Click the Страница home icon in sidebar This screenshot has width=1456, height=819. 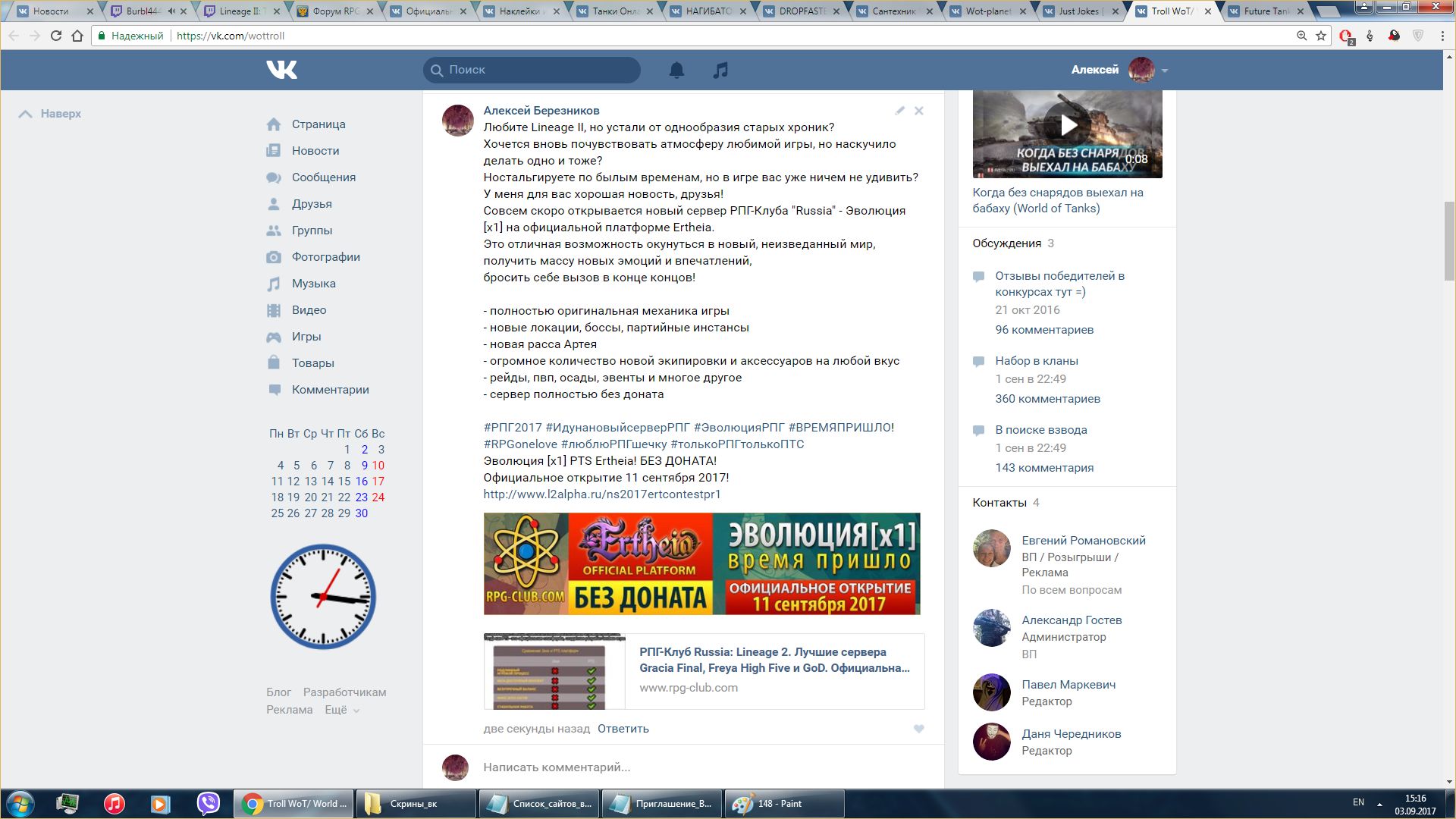(274, 124)
